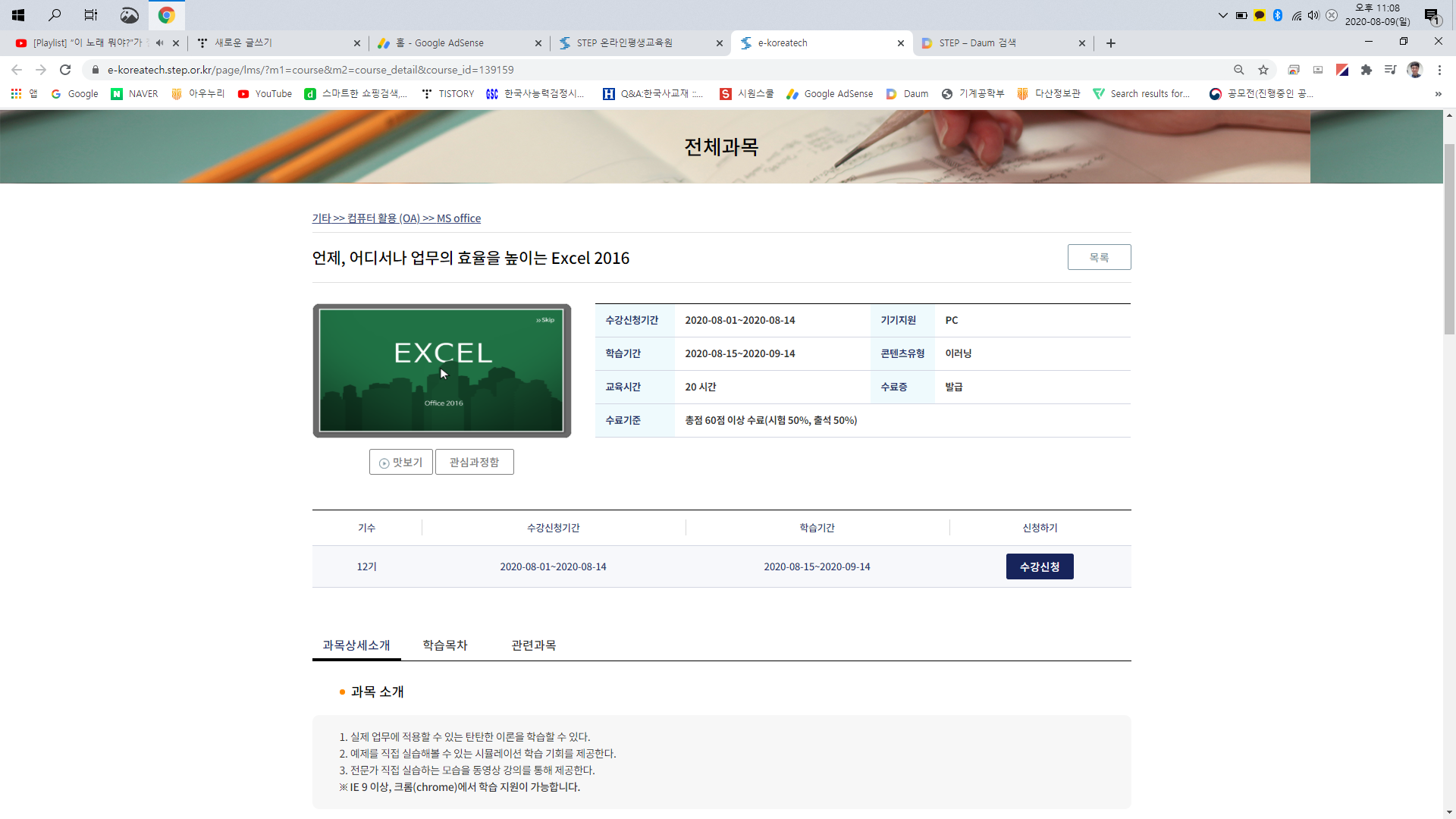
Task: Expand system tray hidden icons chevron
Action: [x=1222, y=15]
